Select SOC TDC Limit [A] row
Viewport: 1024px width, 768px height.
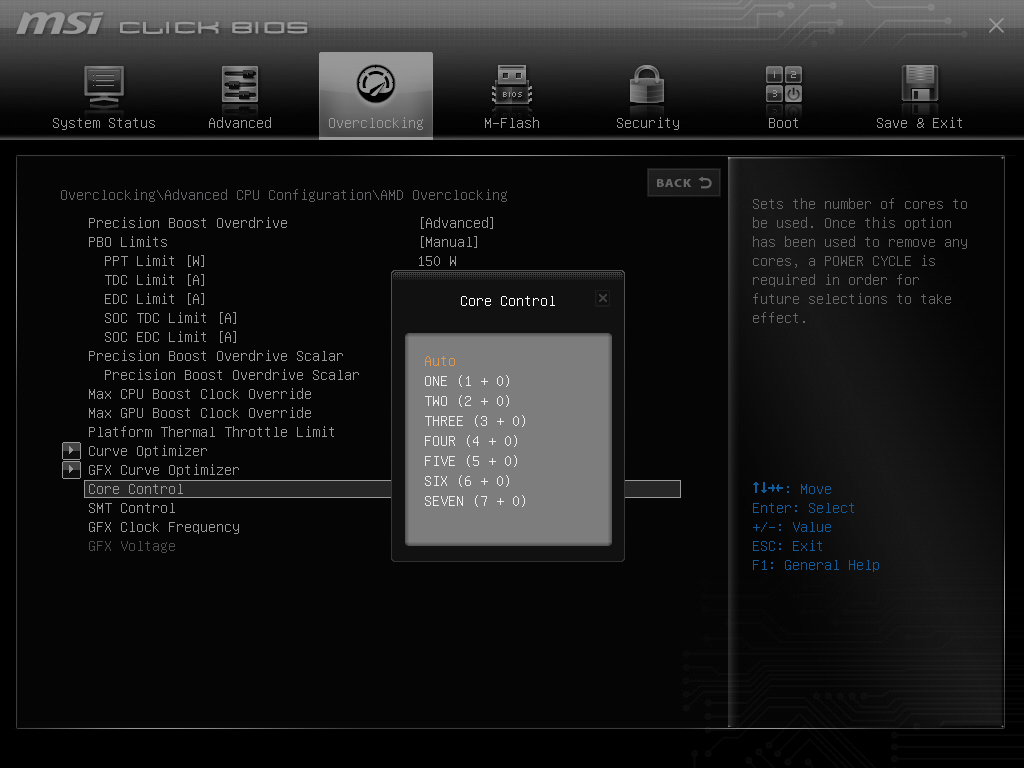click(x=170, y=318)
